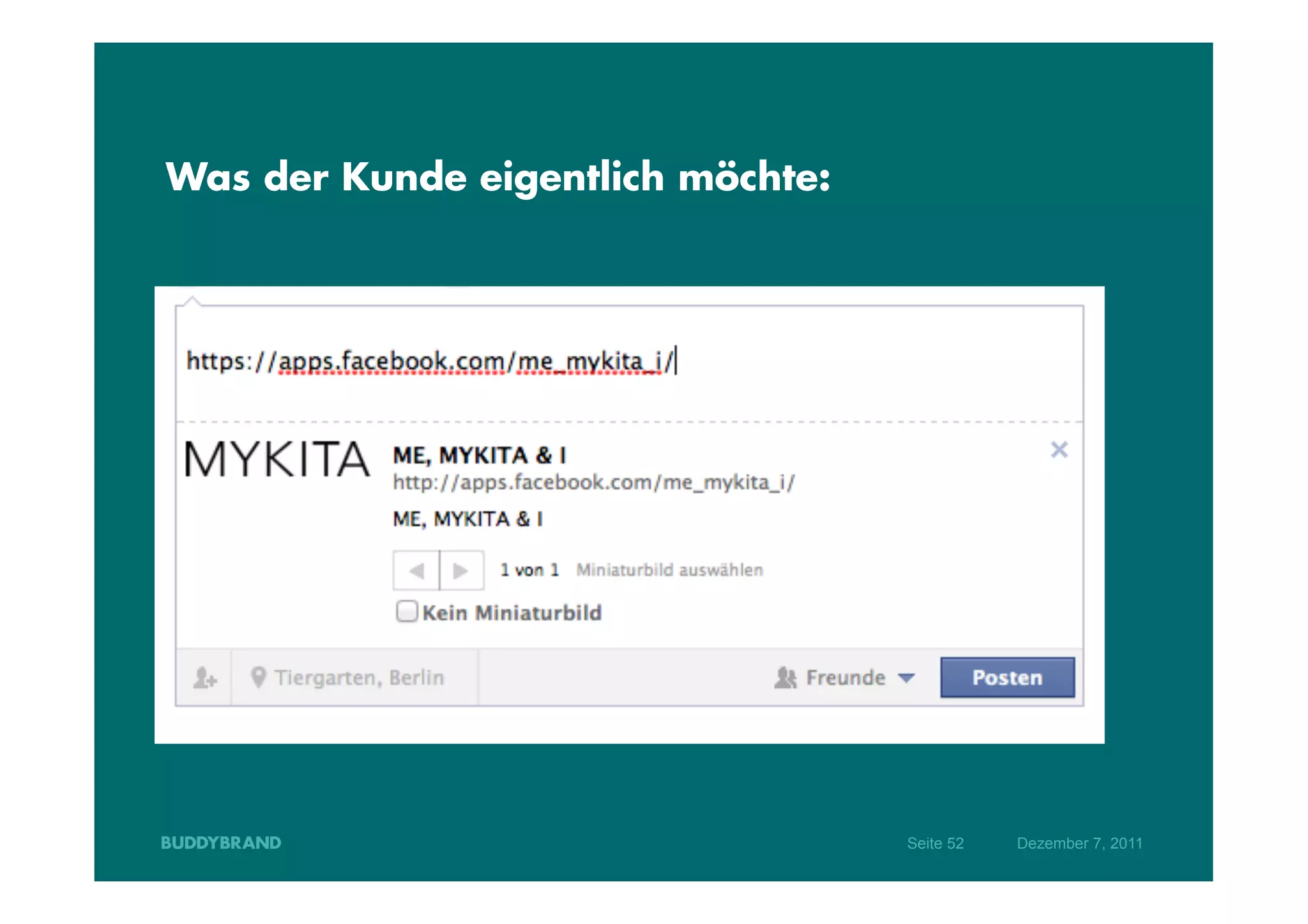Enable the Kein Miniaturbild checkbox
This screenshot has height=924, width=1308.
pos(406,611)
